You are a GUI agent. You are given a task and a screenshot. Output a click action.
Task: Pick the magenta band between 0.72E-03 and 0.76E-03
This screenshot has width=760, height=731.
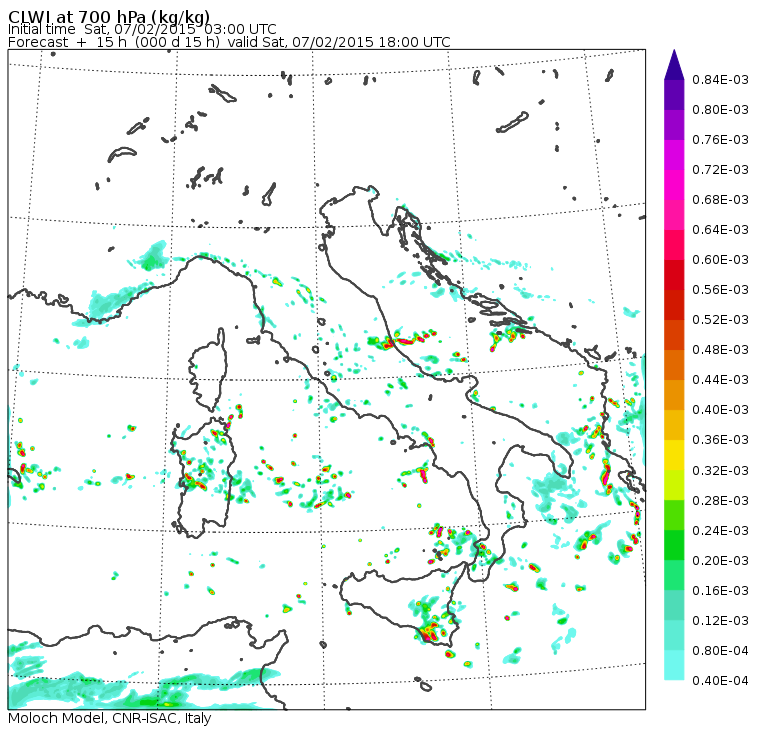coord(674,155)
